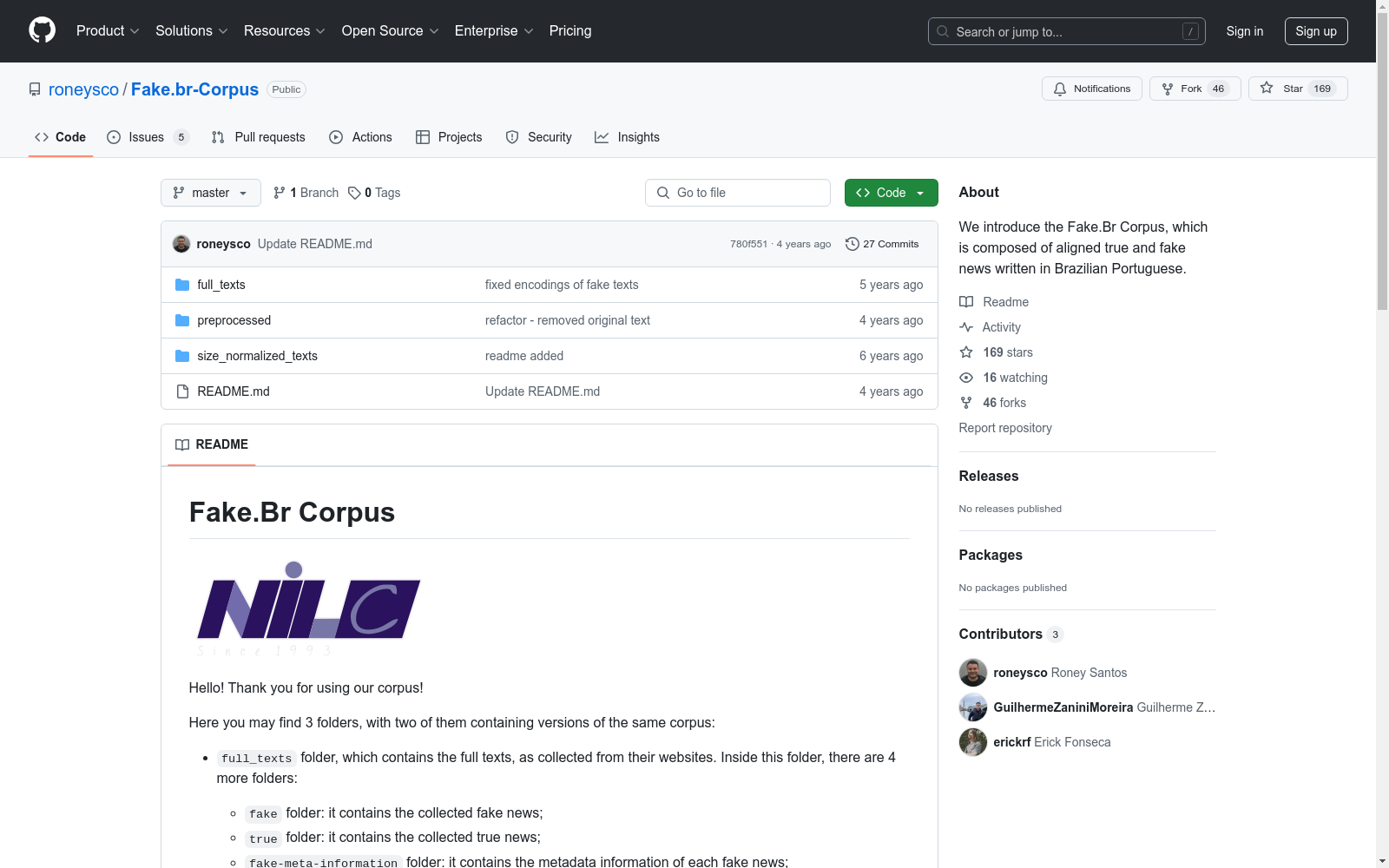Star the Fake.br-Corpus repository
This screenshot has height=868, width=1389.
pos(1298,89)
